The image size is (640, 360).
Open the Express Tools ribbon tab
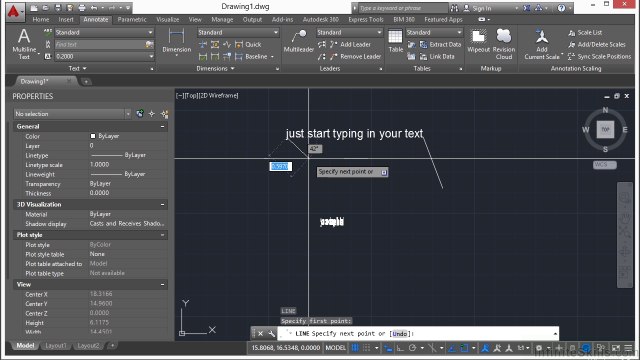pyautogui.click(x=366, y=20)
